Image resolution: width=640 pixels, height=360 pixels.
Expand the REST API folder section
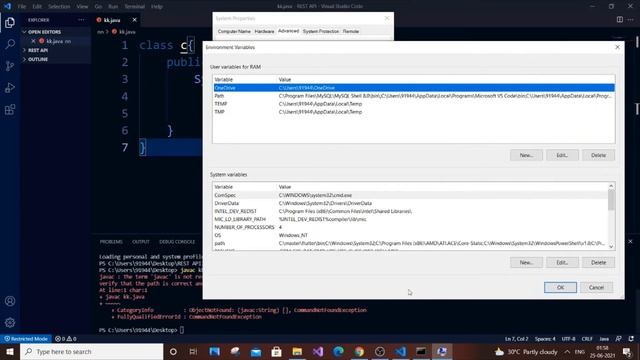(x=38, y=50)
